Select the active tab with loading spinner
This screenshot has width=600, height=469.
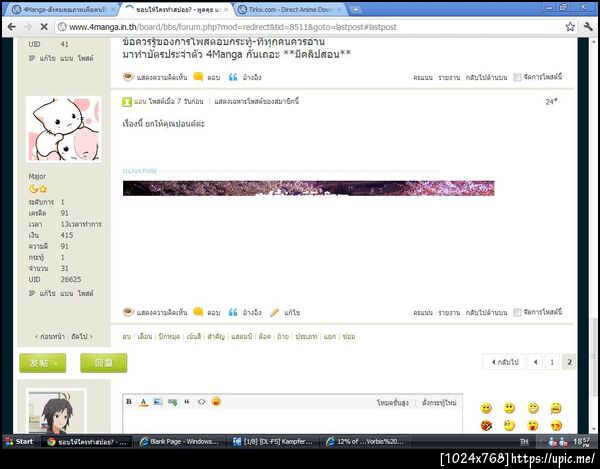click(x=177, y=10)
